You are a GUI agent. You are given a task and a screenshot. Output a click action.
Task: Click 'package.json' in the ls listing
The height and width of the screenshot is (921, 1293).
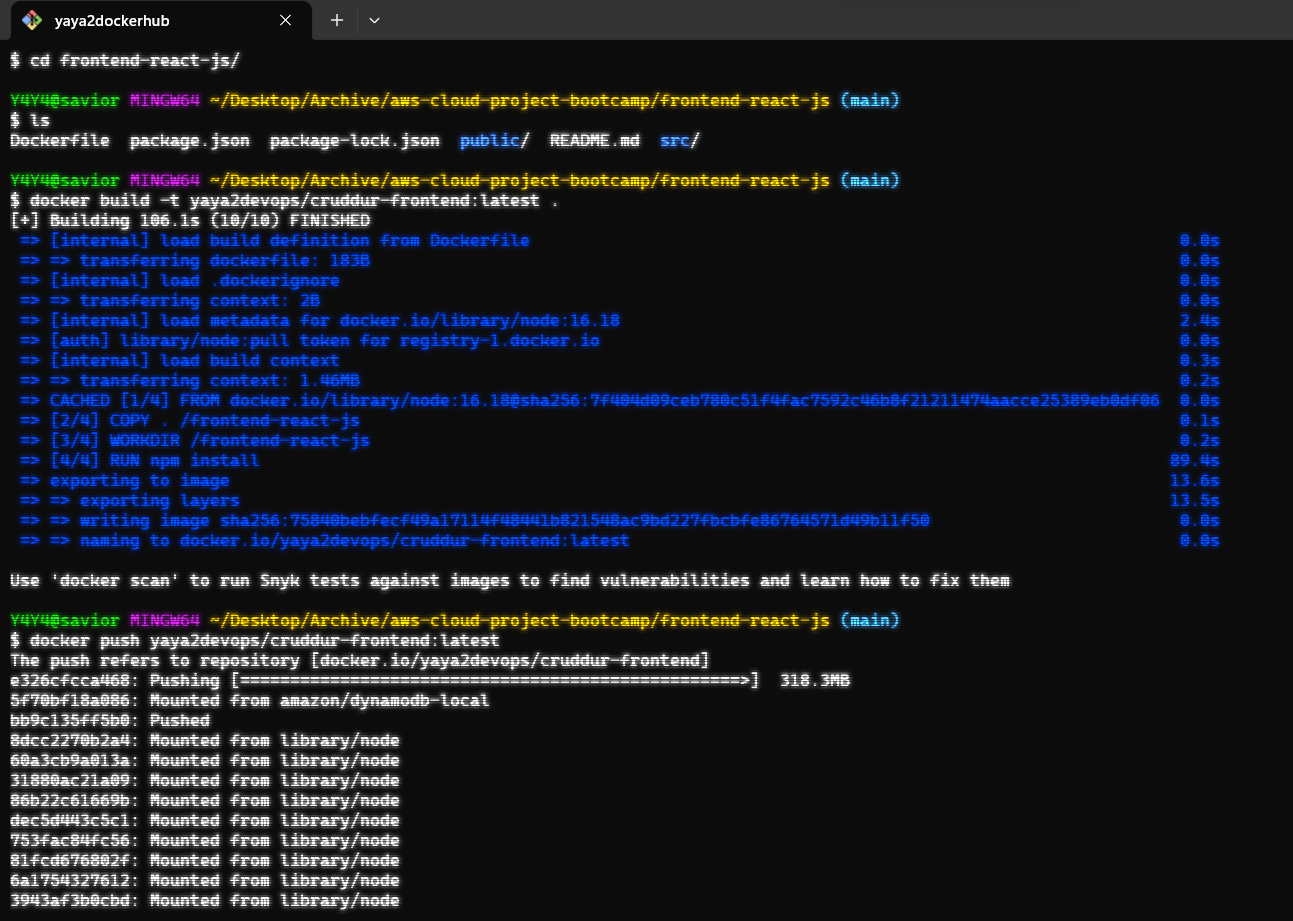[190, 140]
